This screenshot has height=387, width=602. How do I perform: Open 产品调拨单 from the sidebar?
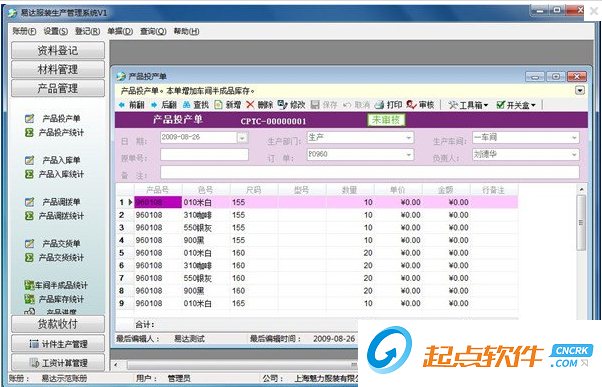coord(61,202)
